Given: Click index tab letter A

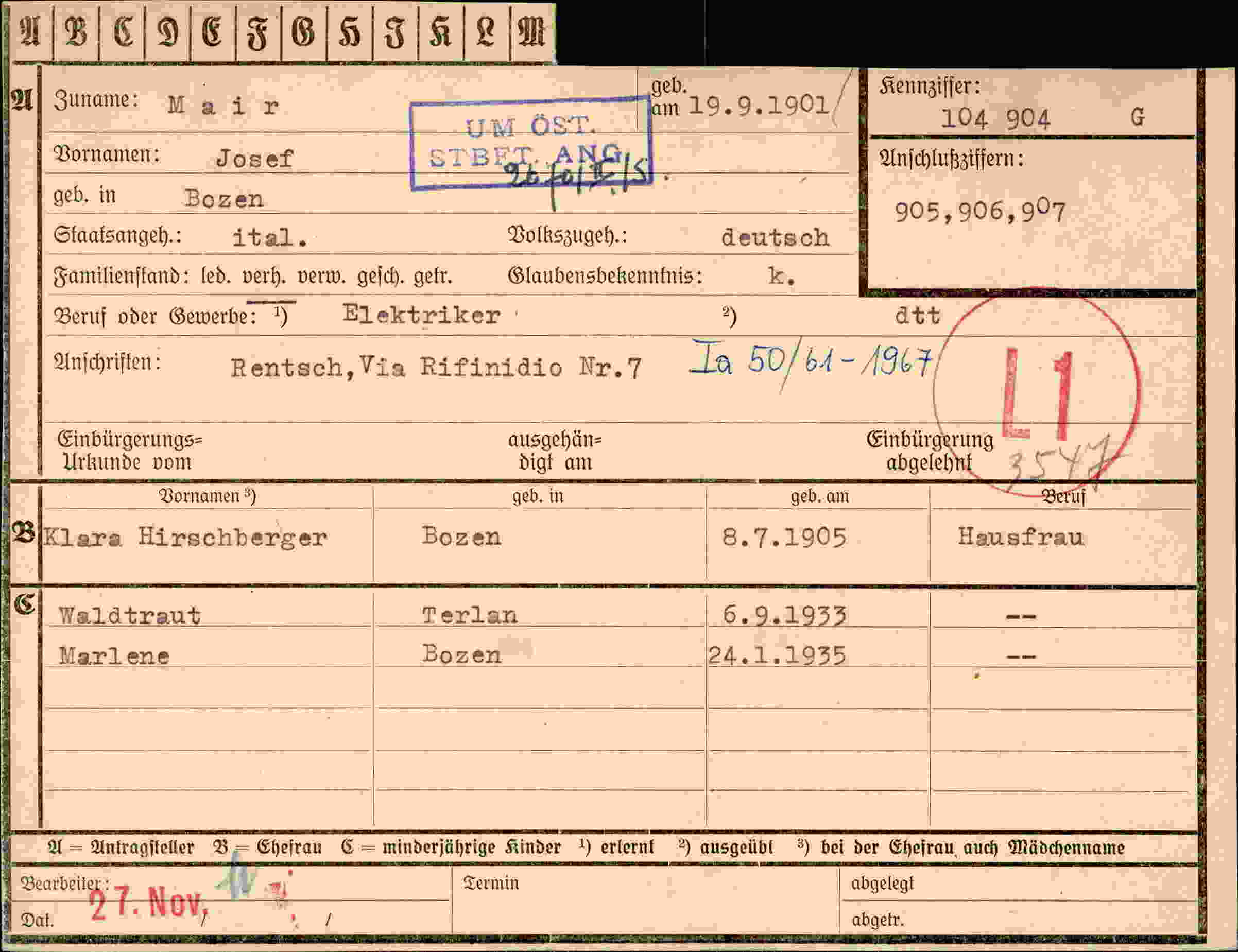Looking at the screenshot, I should coord(30,32).
